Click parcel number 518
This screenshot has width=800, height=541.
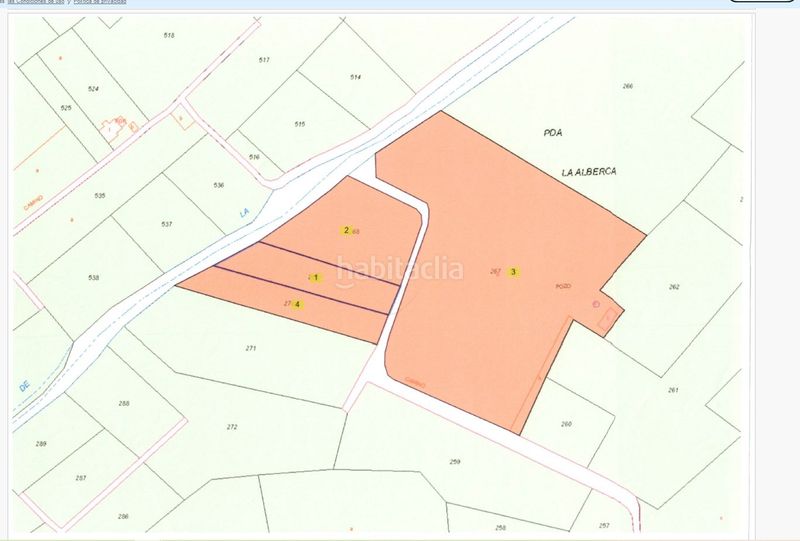[169, 35]
